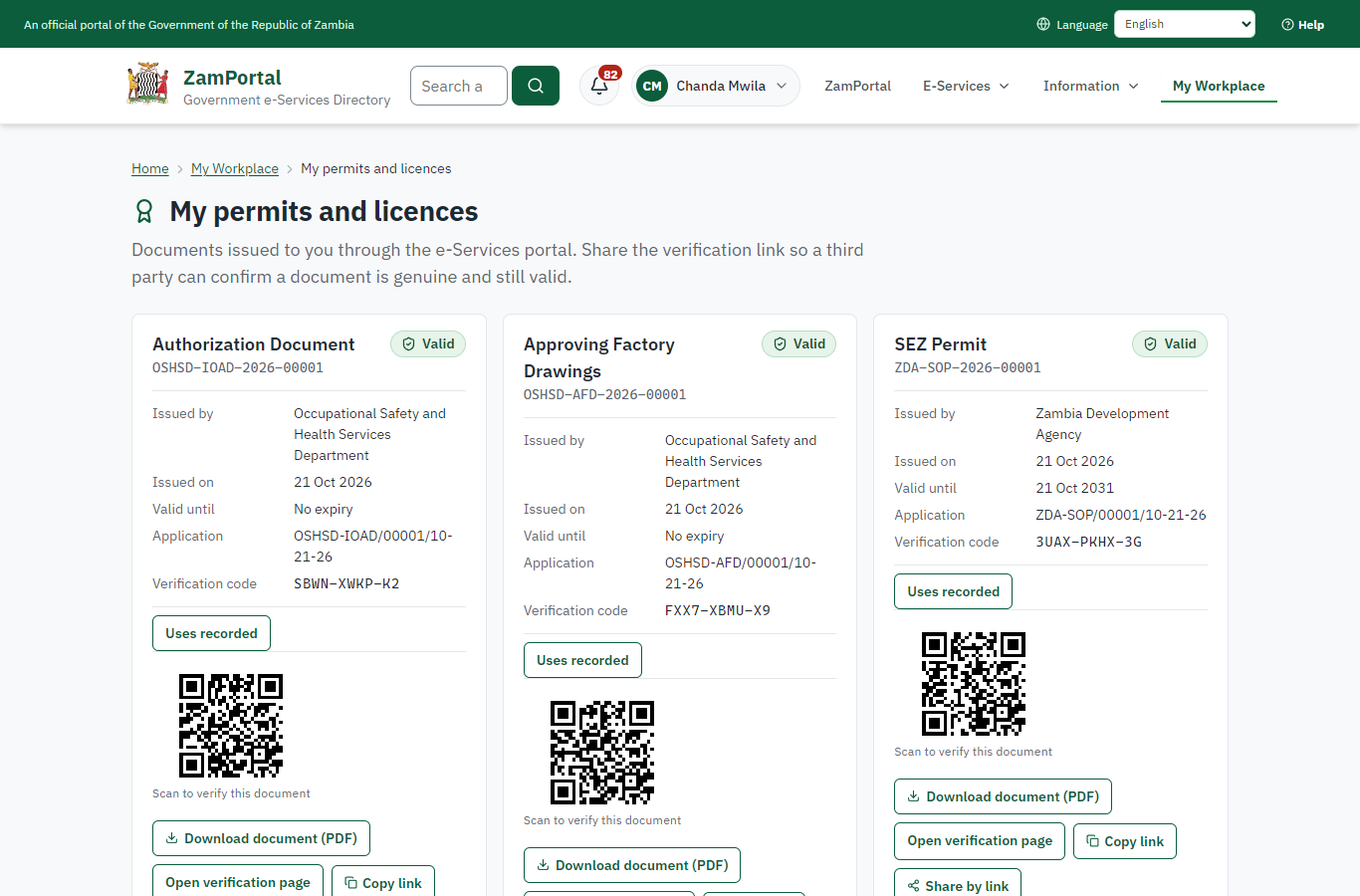Click document number OSHSD-IOAD-2026-00001
The height and width of the screenshot is (896, 1360).
238,367
